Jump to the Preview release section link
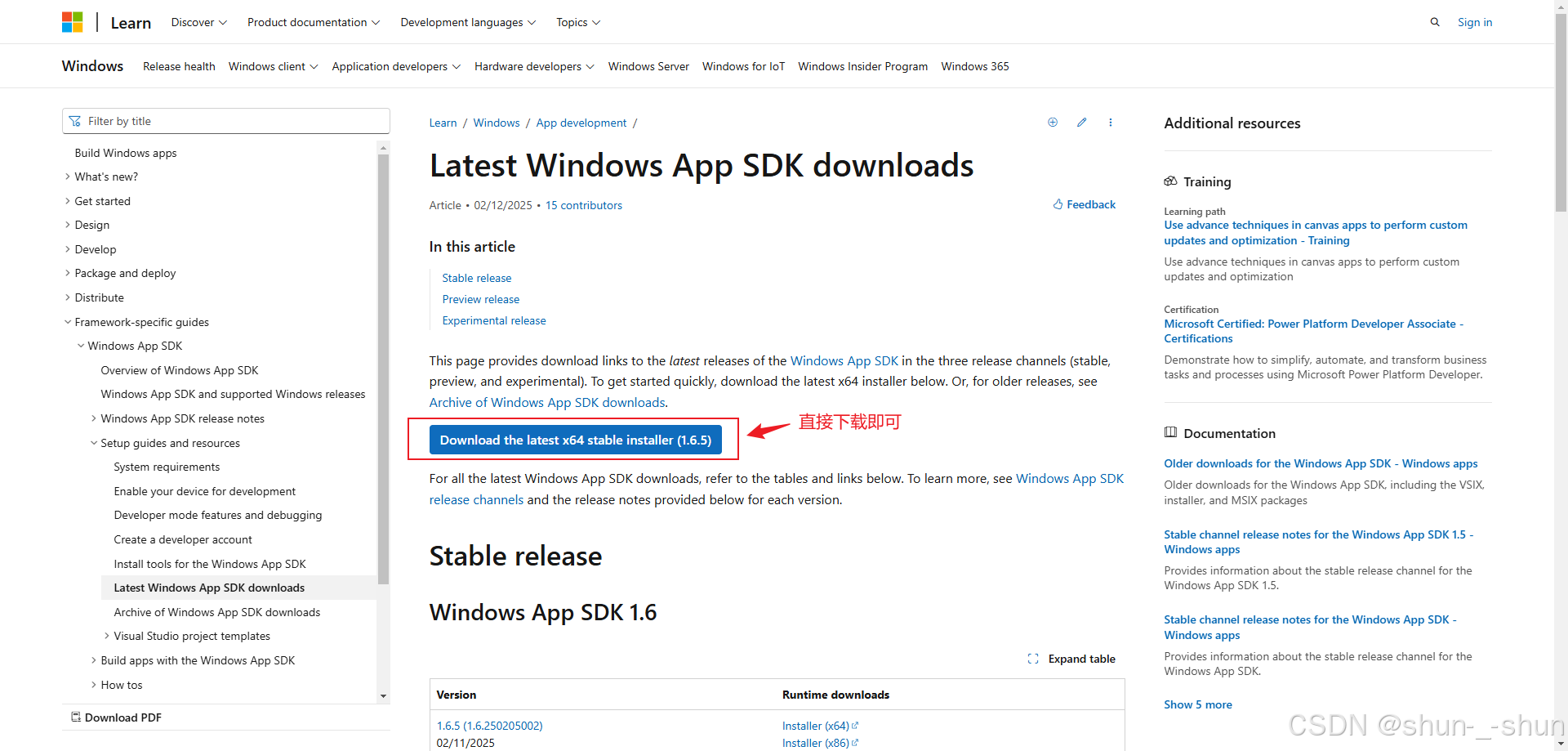 point(481,299)
